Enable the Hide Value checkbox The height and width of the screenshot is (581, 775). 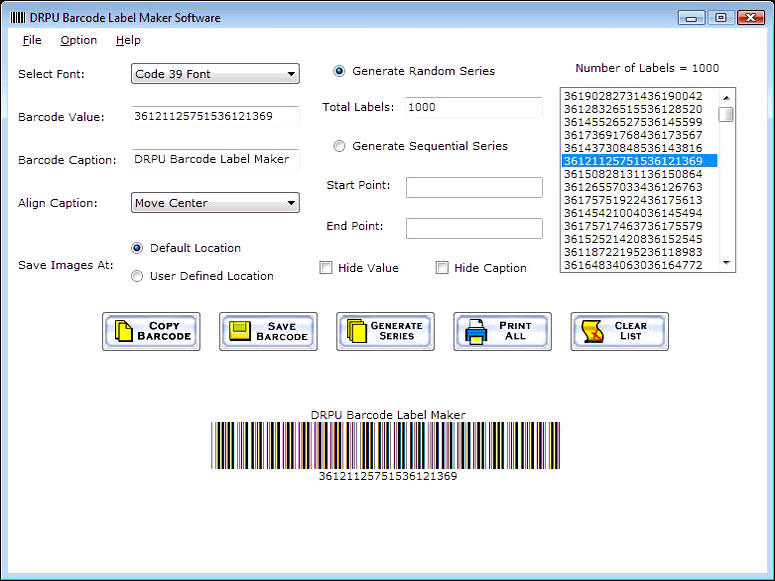point(326,268)
